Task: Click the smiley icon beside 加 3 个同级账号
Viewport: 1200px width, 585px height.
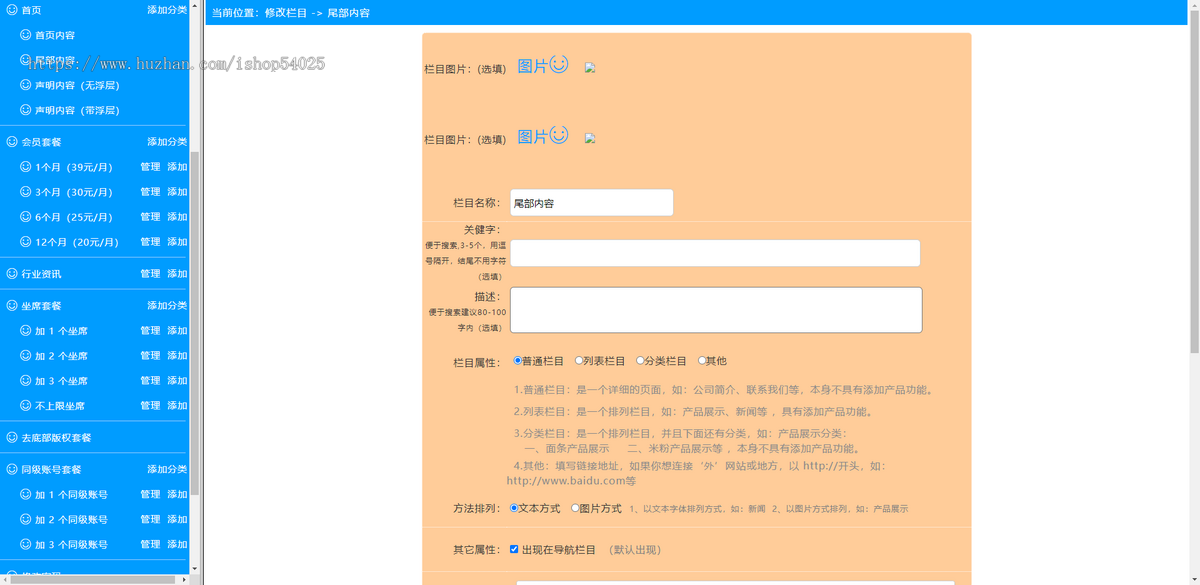Action: coord(26,545)
